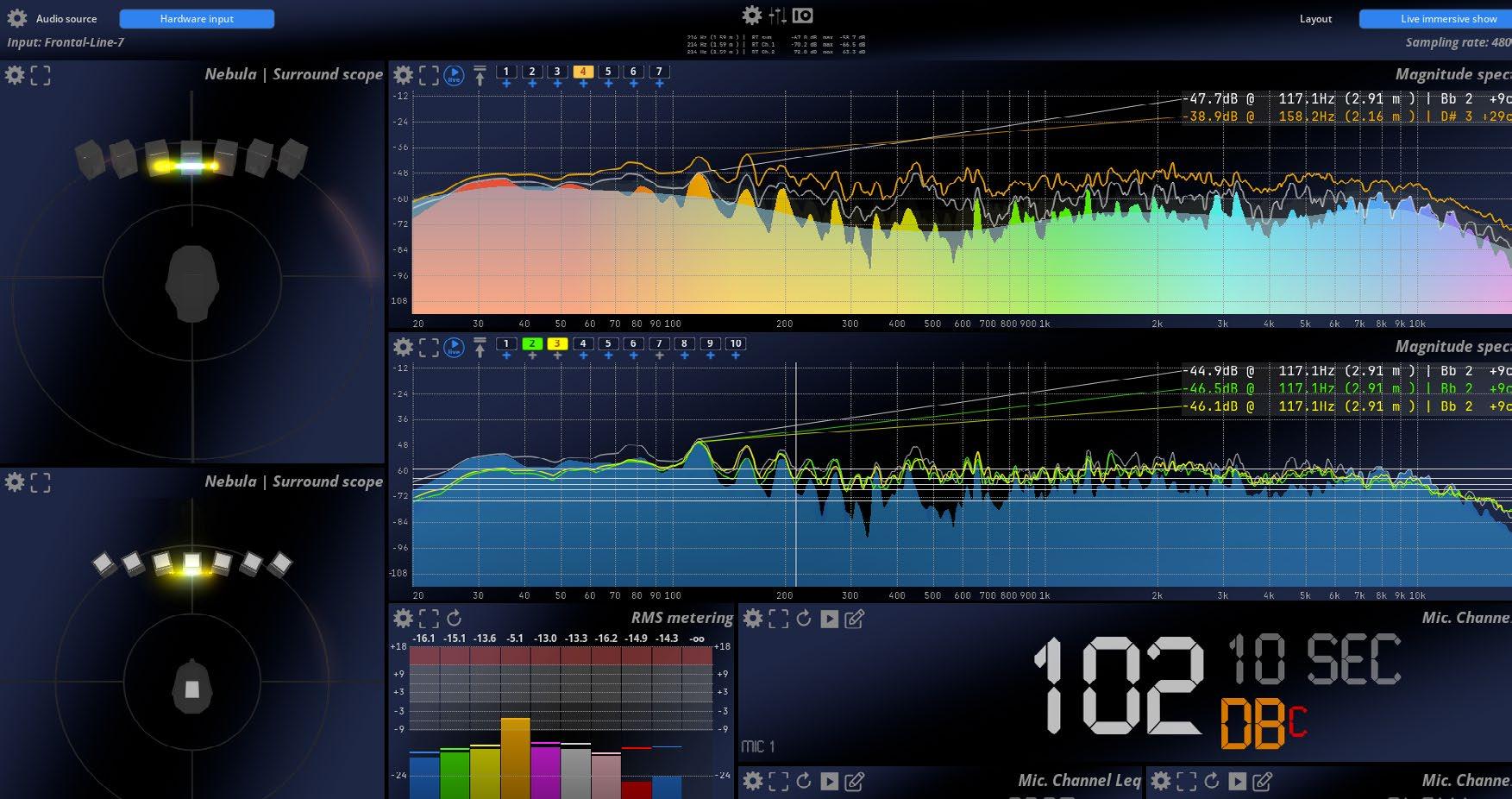Image resolution: width=1512 pixels, height=799 pixels.
Task: Toggle channel 2 in upper Magnitude spectrum
Action: 532,72
